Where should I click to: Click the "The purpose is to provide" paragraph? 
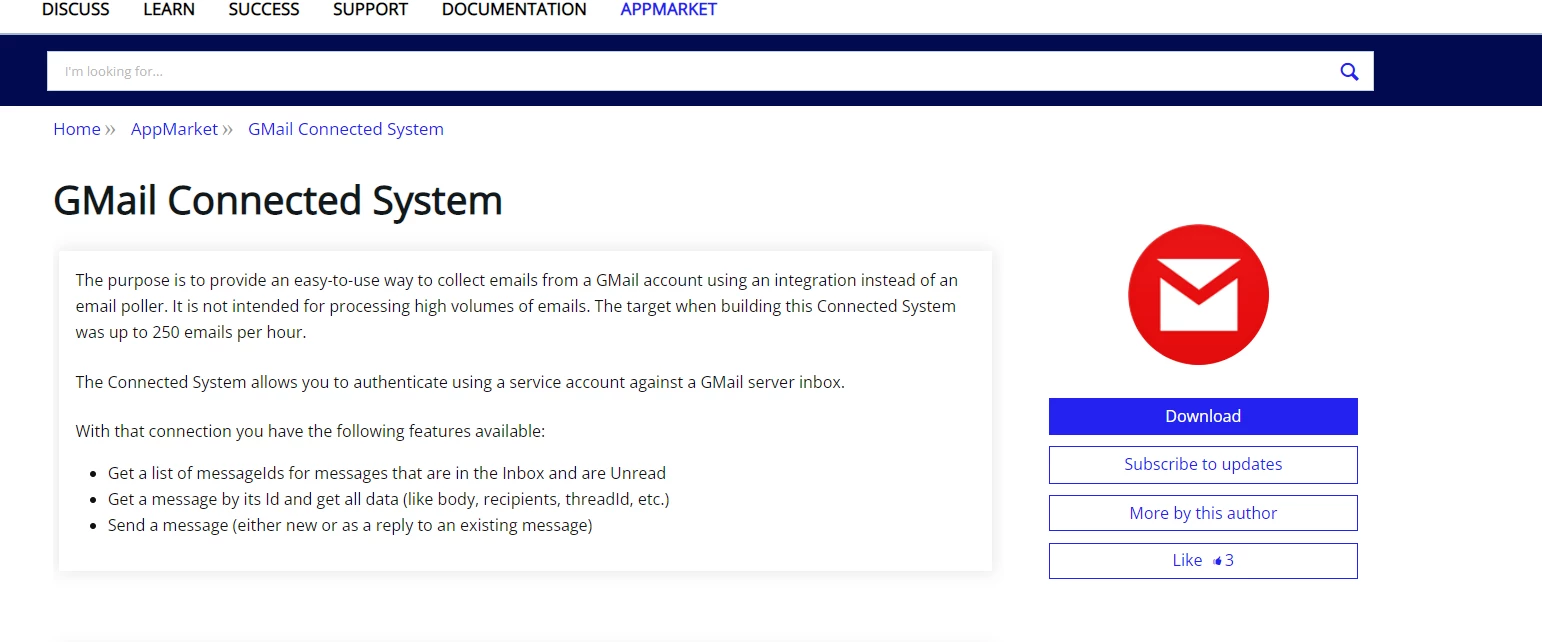tap(517, 306)
